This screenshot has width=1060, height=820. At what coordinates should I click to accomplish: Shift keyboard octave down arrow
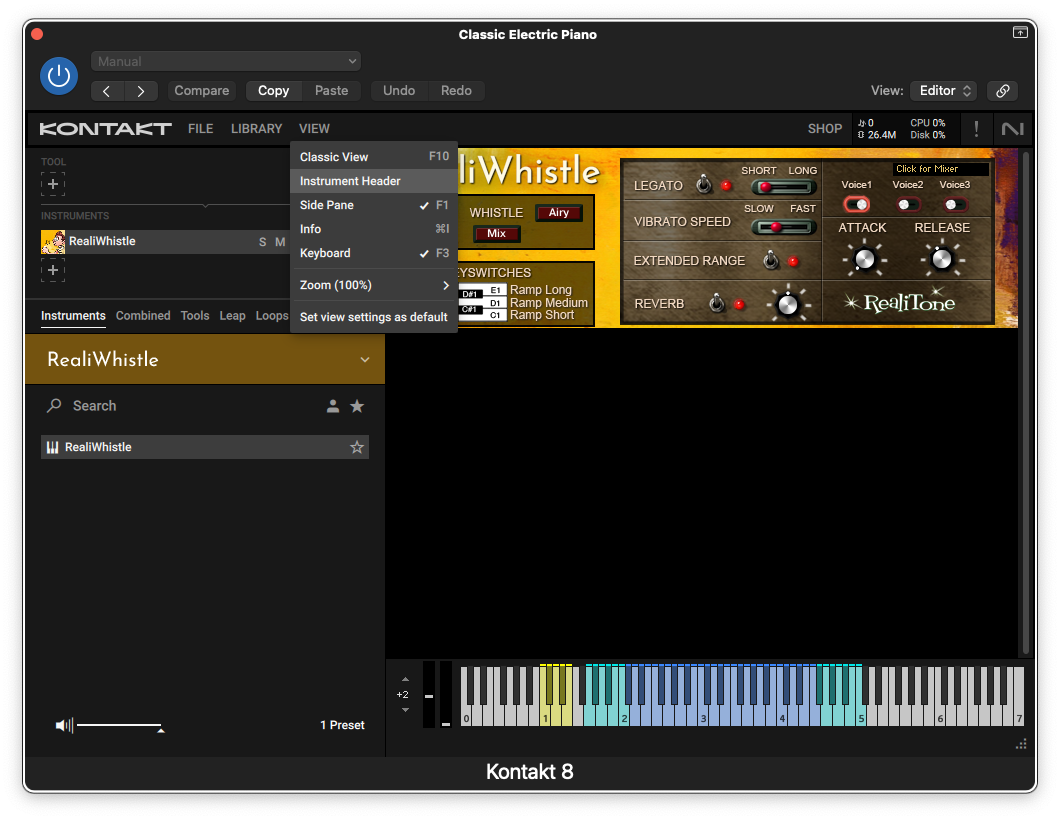tap(406, 710)
